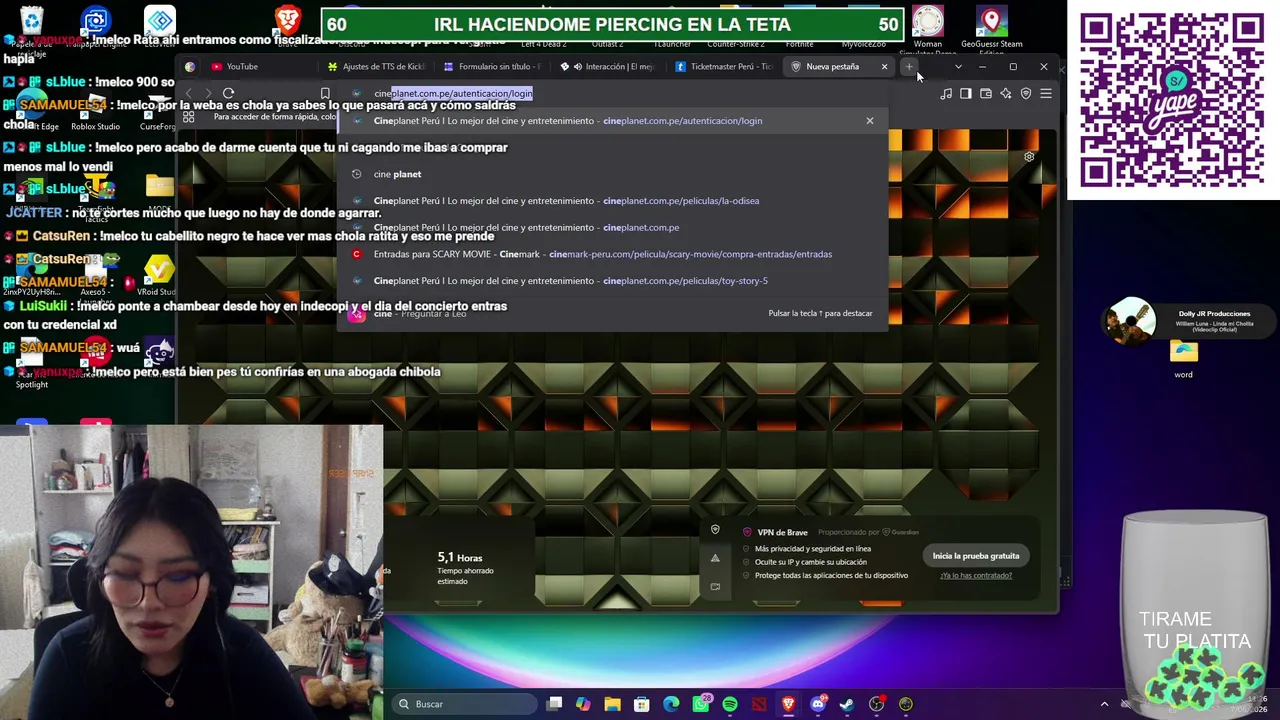Open a new tab with the plus button

pos(909,67)
